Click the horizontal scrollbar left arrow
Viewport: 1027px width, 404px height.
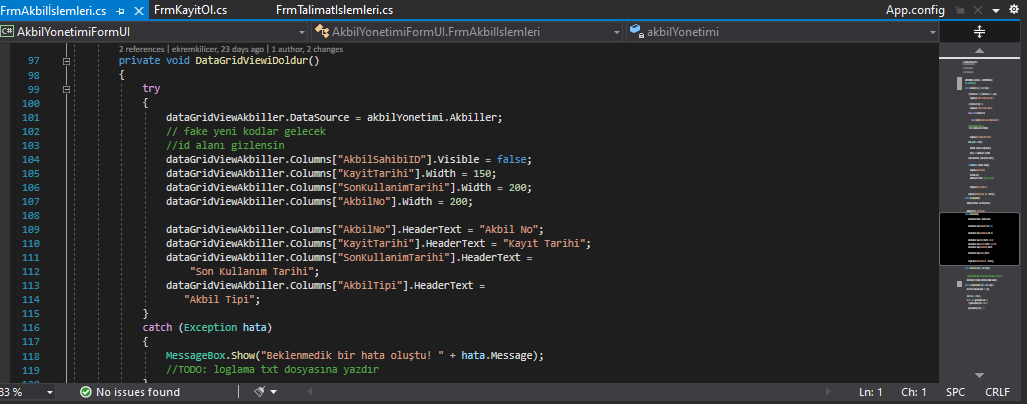click(x=308, y=392)
